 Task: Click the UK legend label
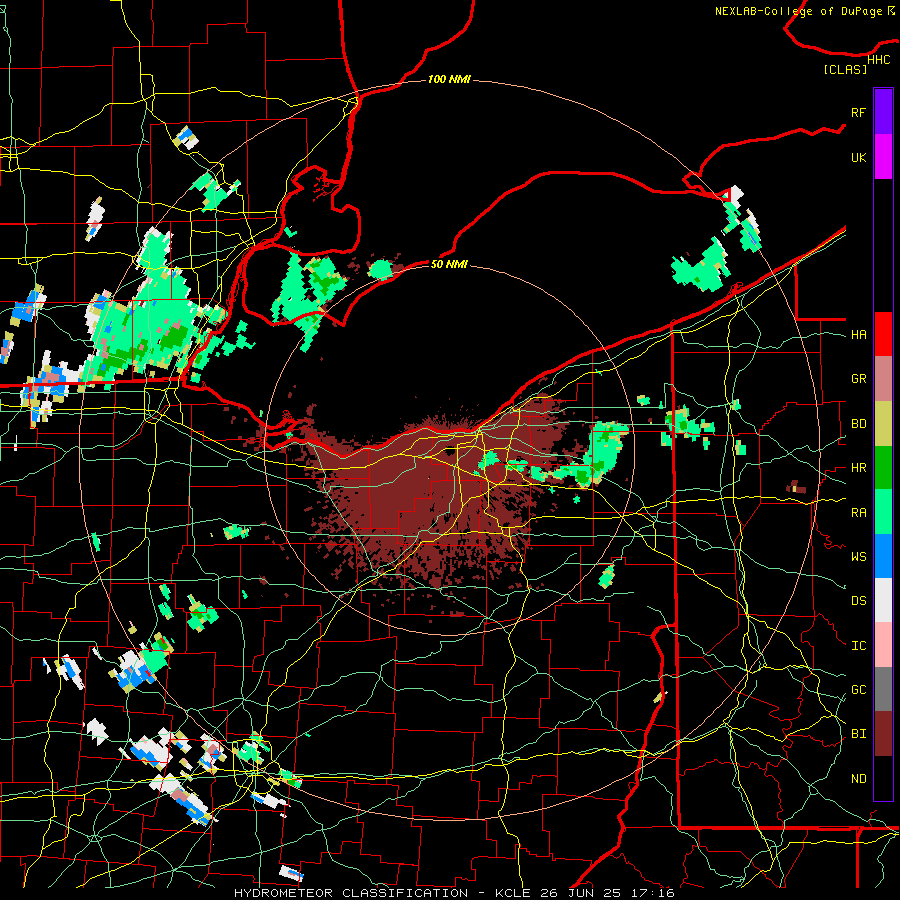(x=858, y=157)
